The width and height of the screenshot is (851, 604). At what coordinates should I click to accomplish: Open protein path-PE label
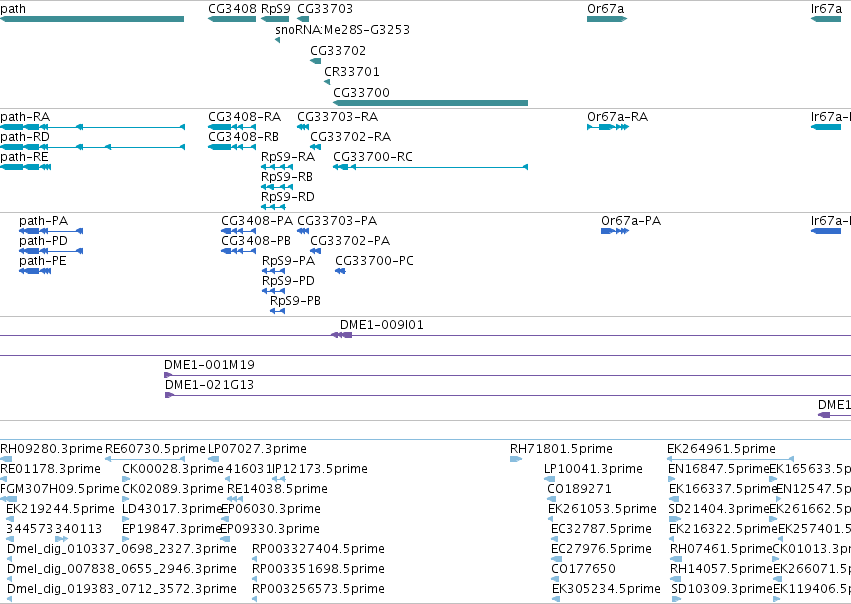[43, 261]
